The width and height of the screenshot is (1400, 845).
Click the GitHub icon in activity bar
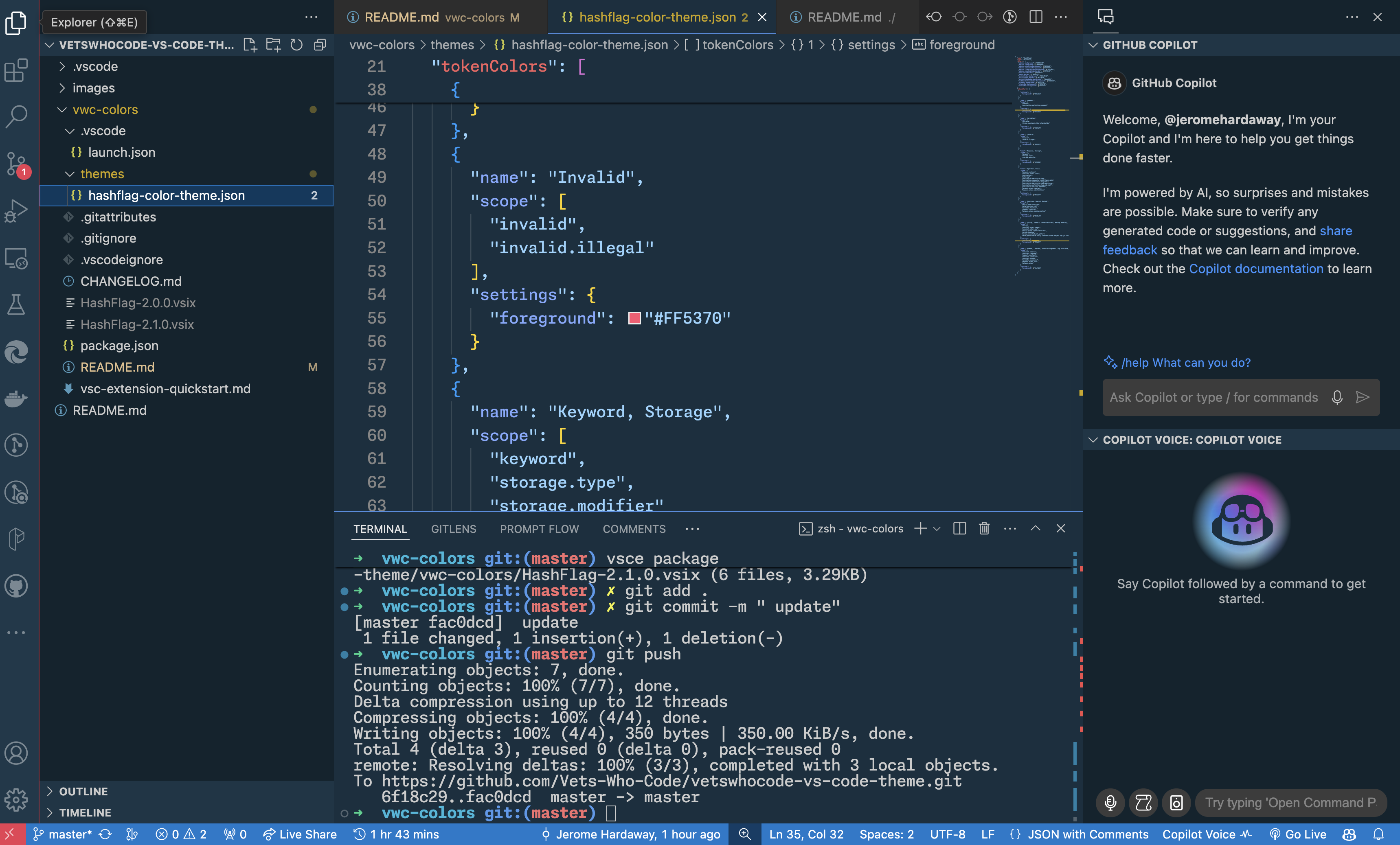click(16, 585)
